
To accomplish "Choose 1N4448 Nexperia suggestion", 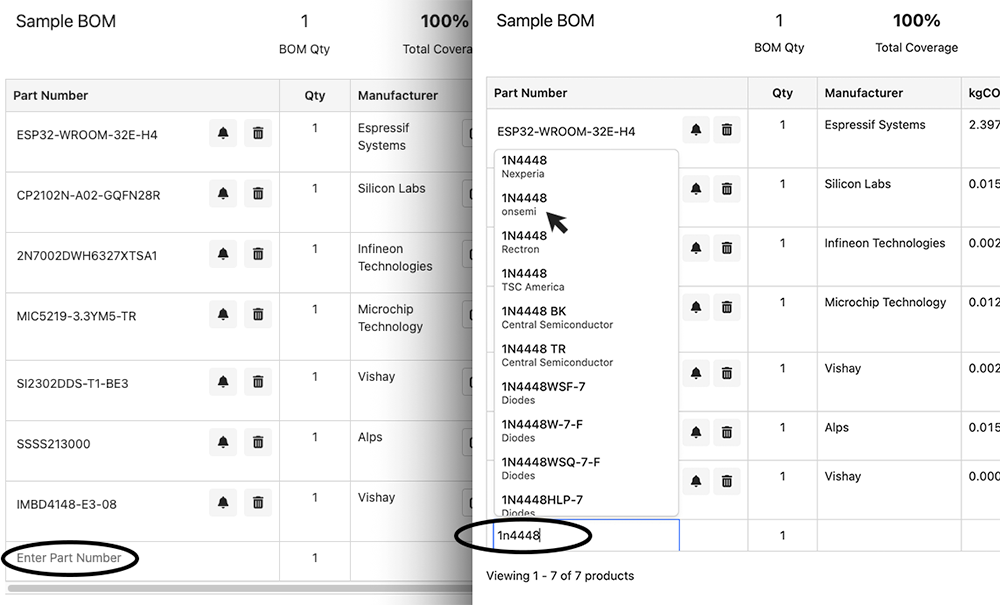I will (x=524, y=166).
